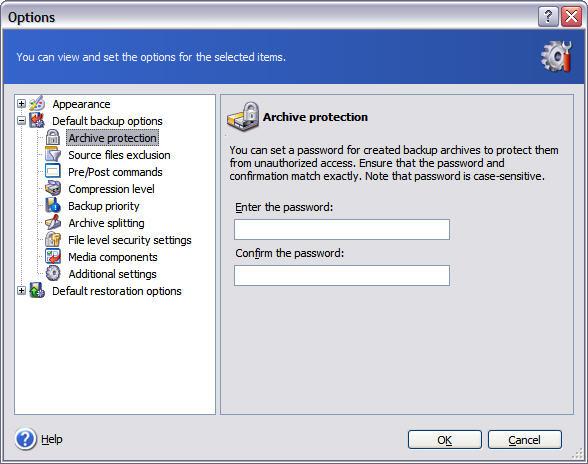Viewport: 588px width, 464px height.
Task: Click the Archive protection padlock icon in tree
Action: 53,138
